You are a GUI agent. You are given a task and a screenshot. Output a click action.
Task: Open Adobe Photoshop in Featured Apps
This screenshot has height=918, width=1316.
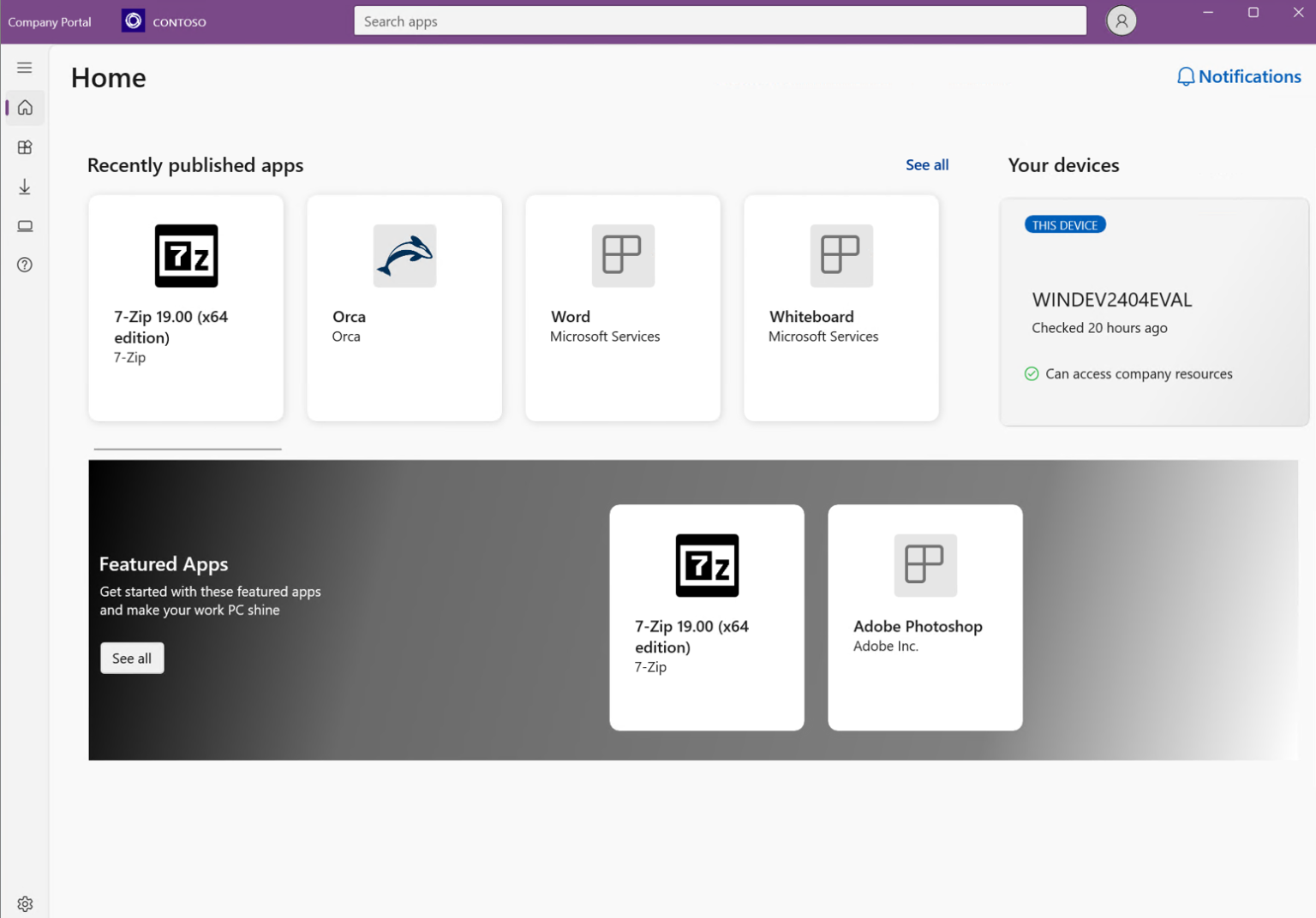(924, 617)
